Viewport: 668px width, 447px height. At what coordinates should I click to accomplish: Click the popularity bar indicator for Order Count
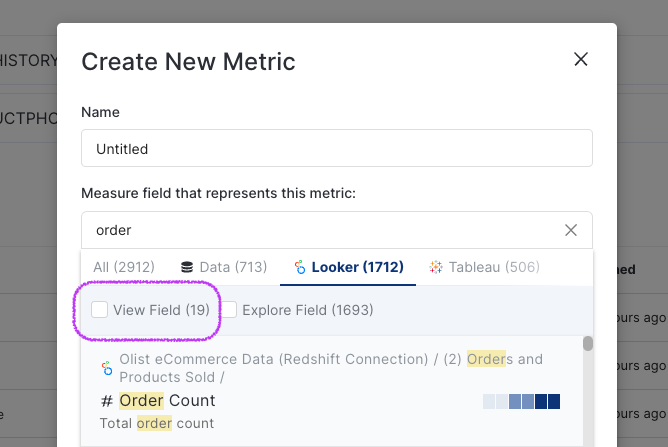click(521, 401)
